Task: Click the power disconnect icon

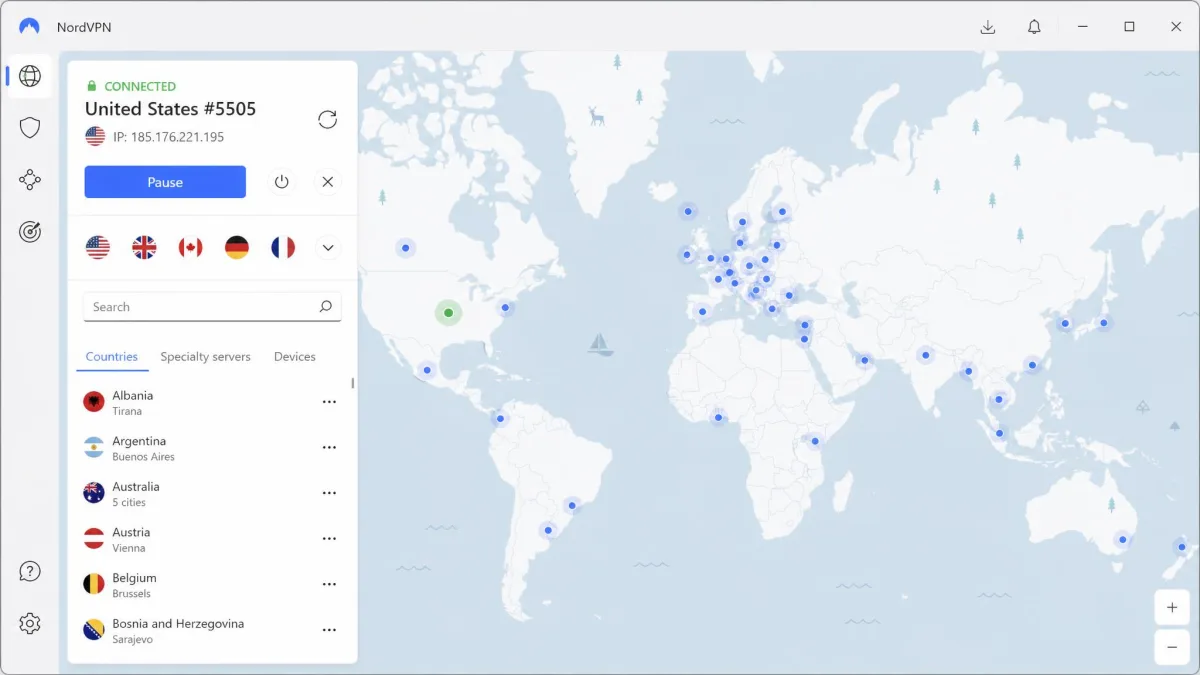Action: click(x=282, y=182)
